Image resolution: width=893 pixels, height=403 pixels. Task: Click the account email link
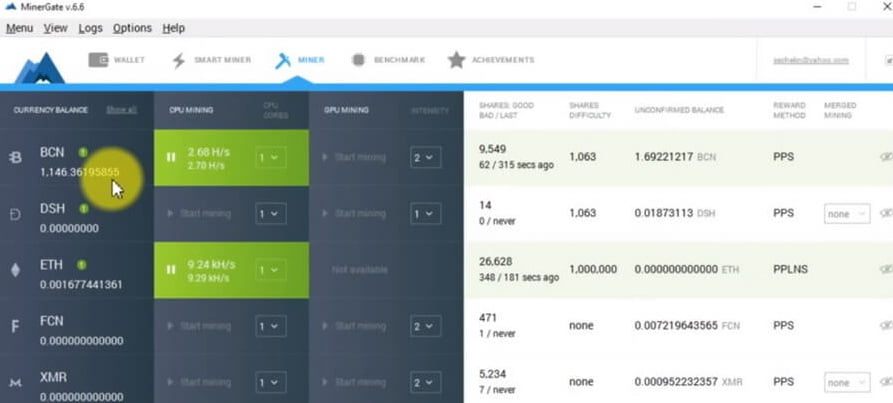[811, 60]
